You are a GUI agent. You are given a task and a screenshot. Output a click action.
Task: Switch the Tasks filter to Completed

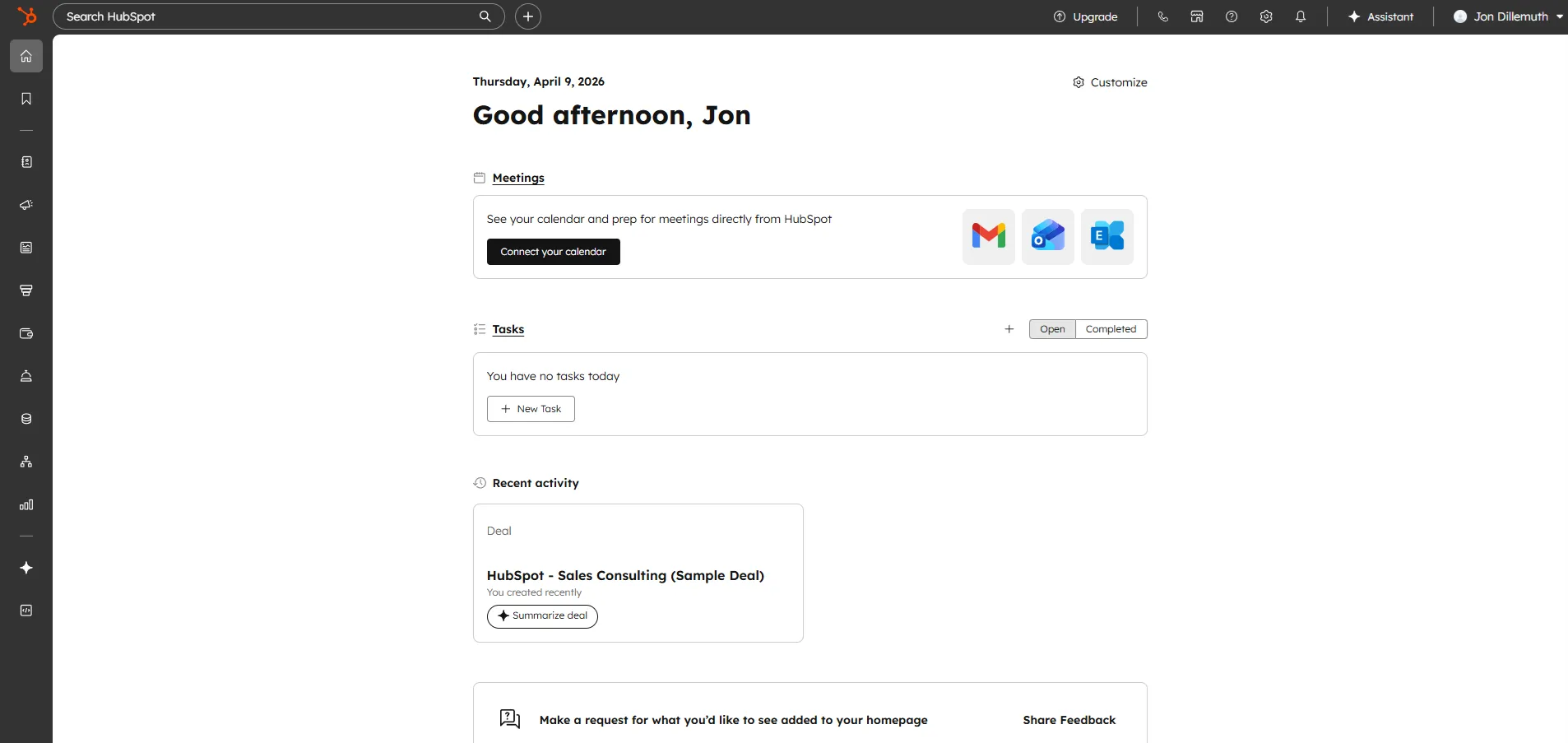pos(1110,328)
